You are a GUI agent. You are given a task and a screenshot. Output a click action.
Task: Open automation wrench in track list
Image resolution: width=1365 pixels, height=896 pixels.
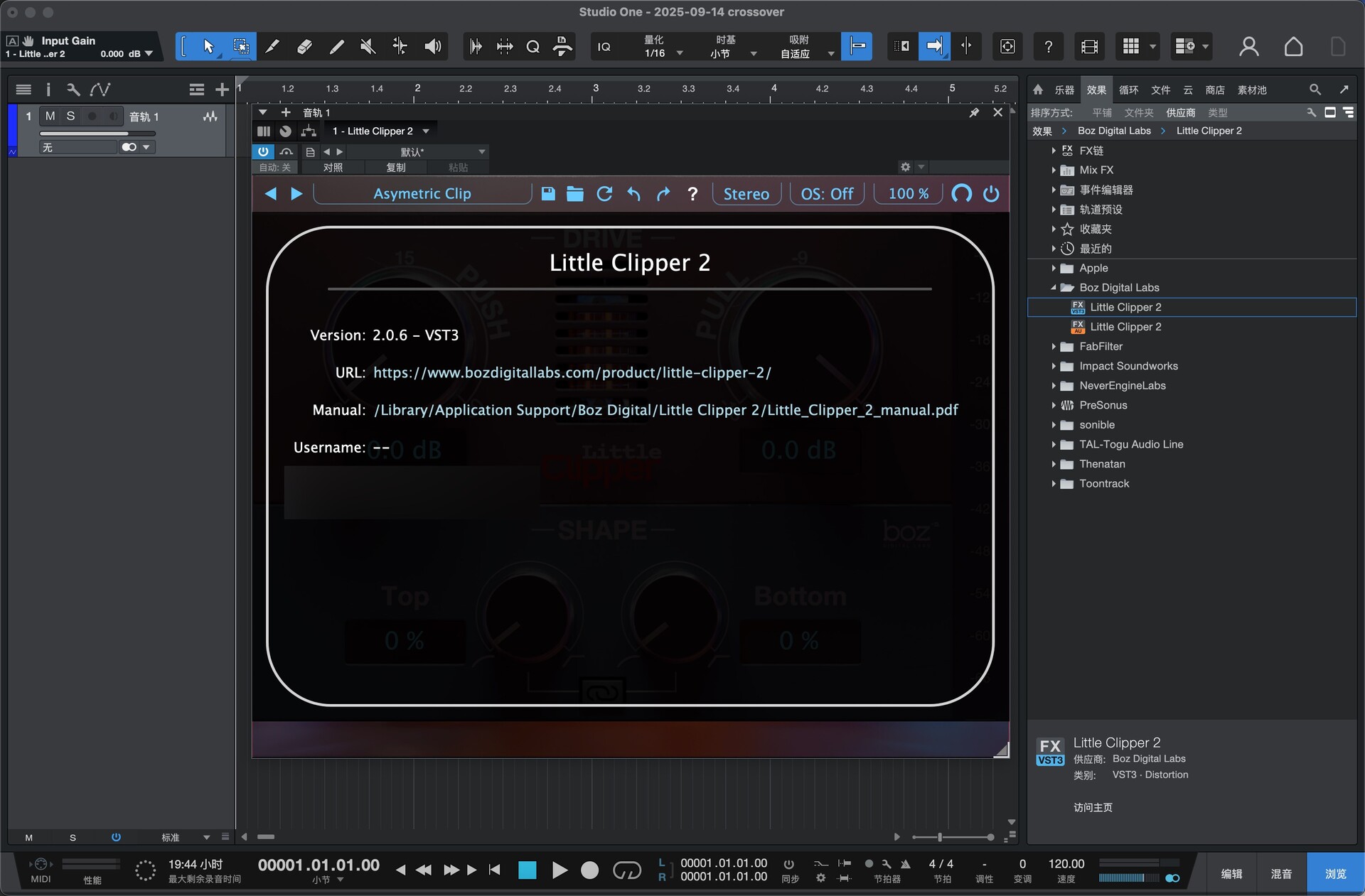pyautogui.click(x=73, y=90)
